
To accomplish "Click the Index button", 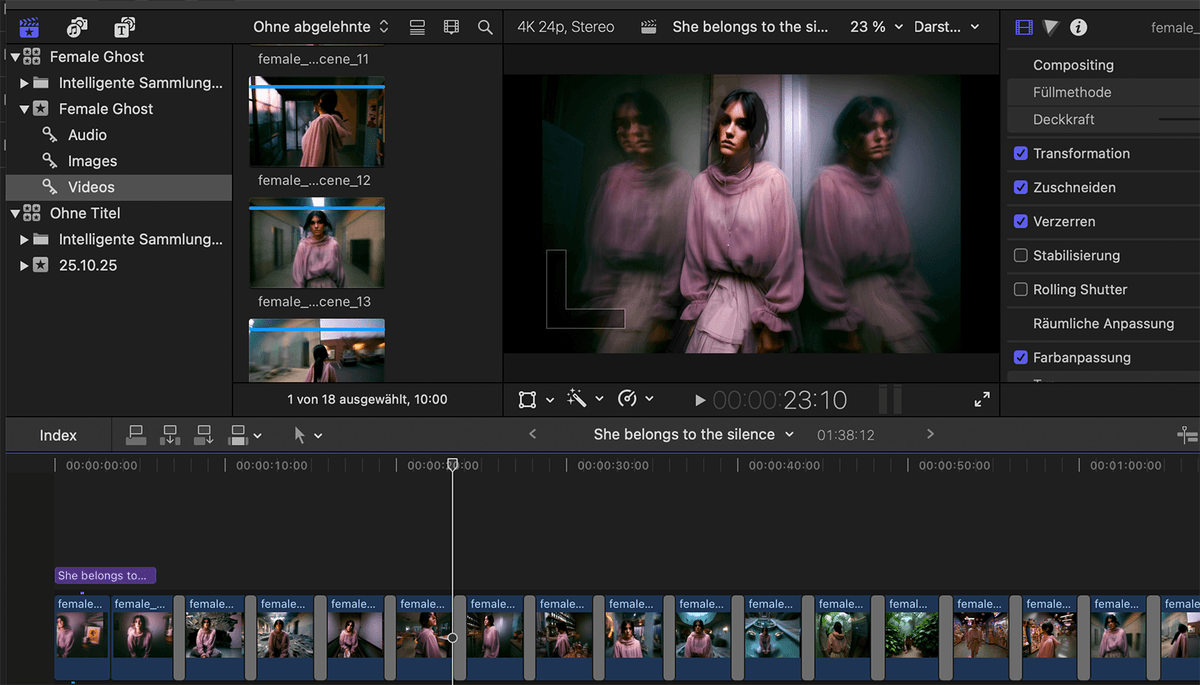I will 58,435.
